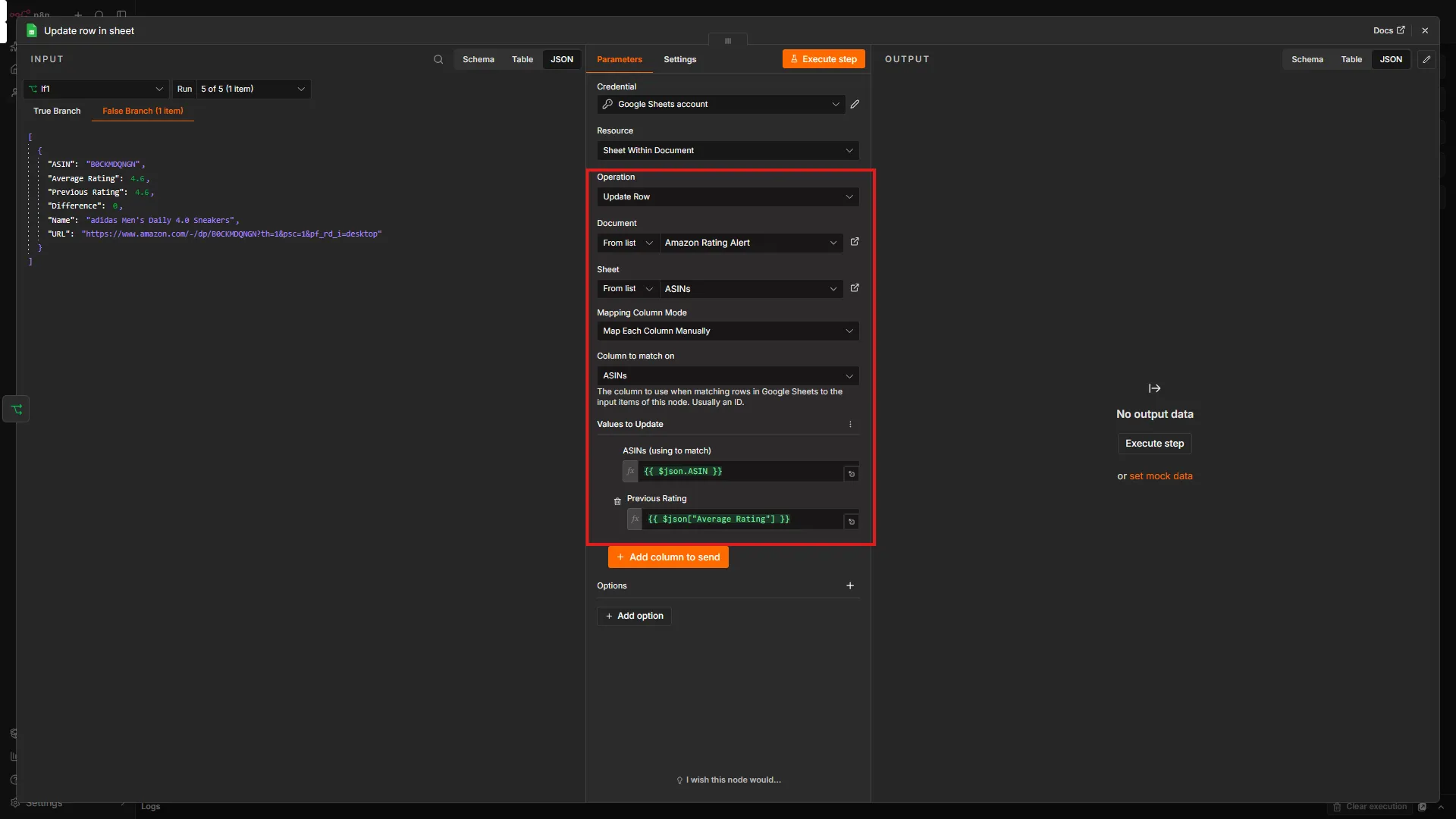1456x819 pixels.
Task: Open the Column to match on dropdown
Action: click(x=728, y=375)
